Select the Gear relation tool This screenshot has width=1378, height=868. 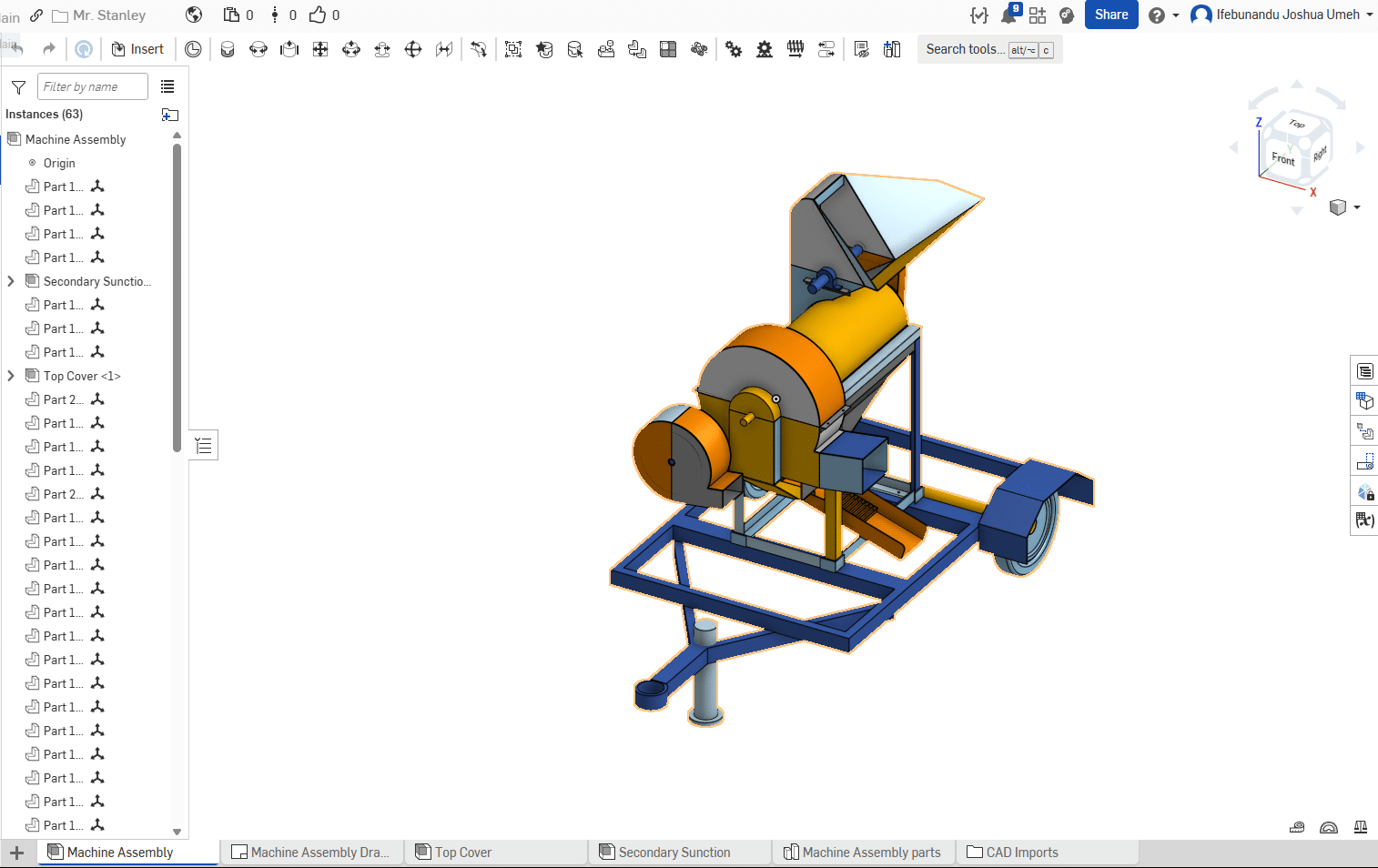click(734, 49)
